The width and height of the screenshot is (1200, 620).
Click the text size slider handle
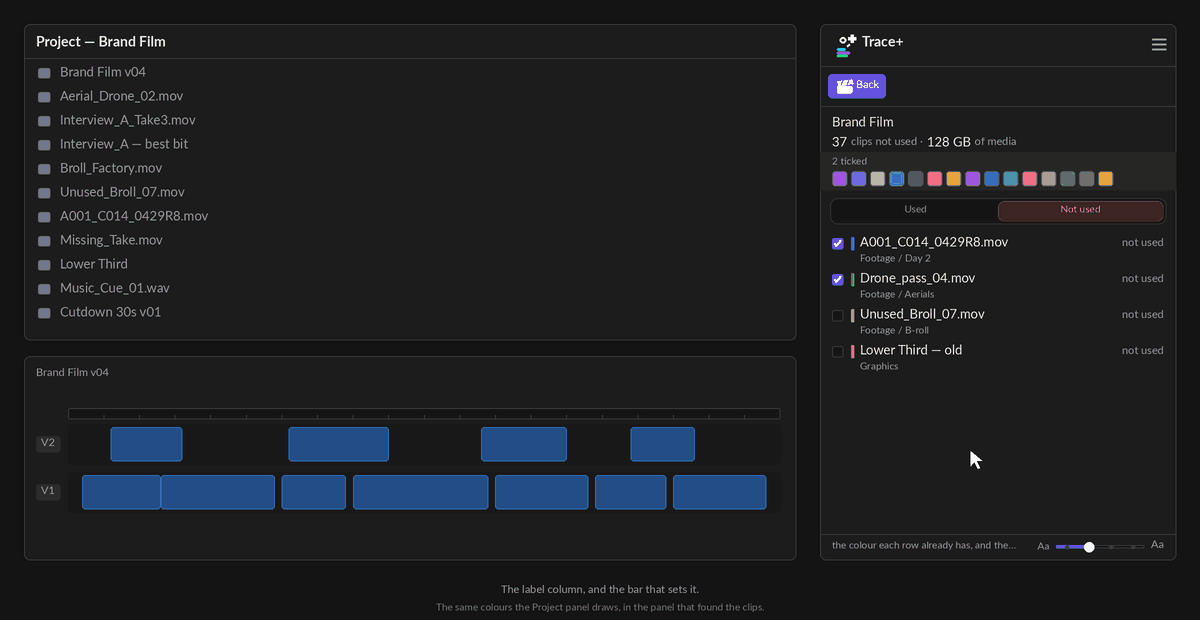1089,547
